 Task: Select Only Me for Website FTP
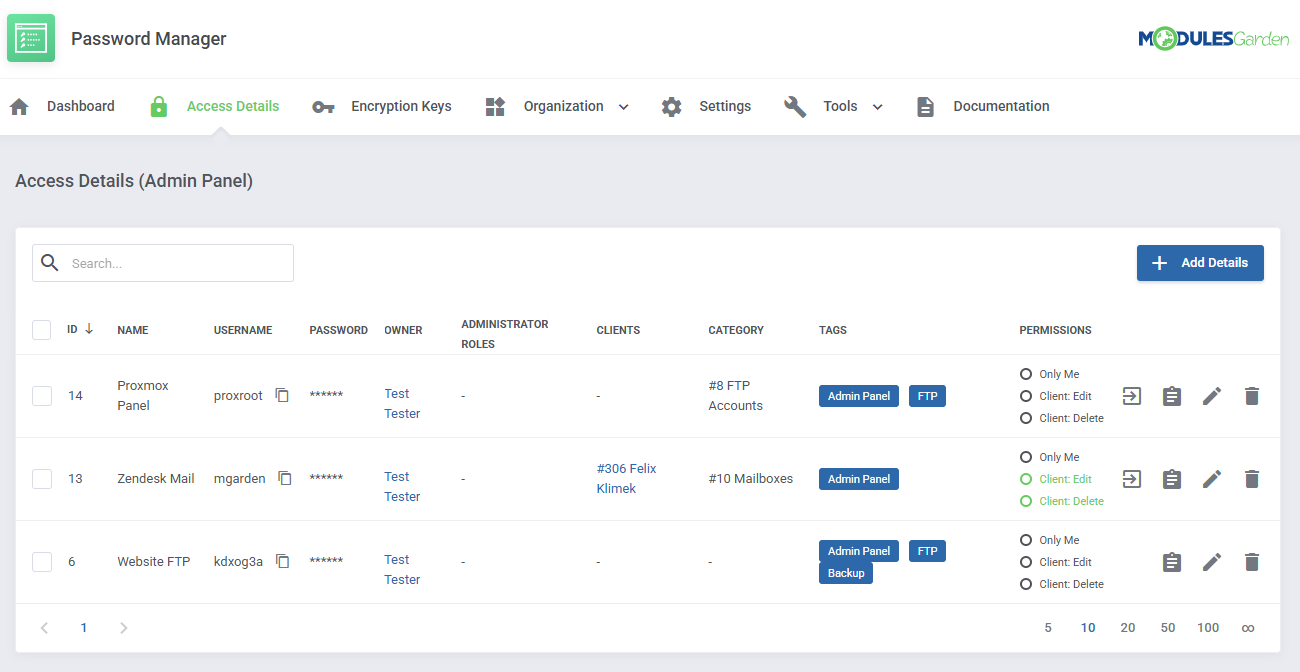(1026, 540)
